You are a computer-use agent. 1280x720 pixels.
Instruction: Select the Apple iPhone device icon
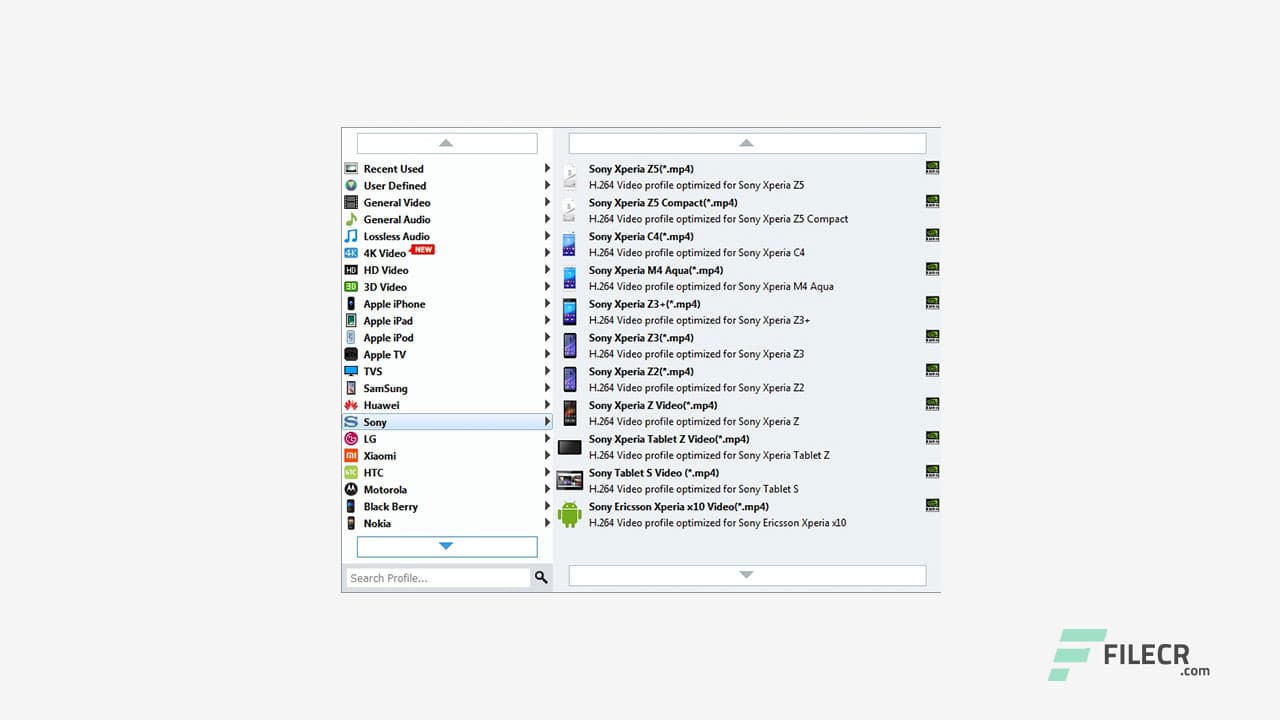click(x=352, y=304)
